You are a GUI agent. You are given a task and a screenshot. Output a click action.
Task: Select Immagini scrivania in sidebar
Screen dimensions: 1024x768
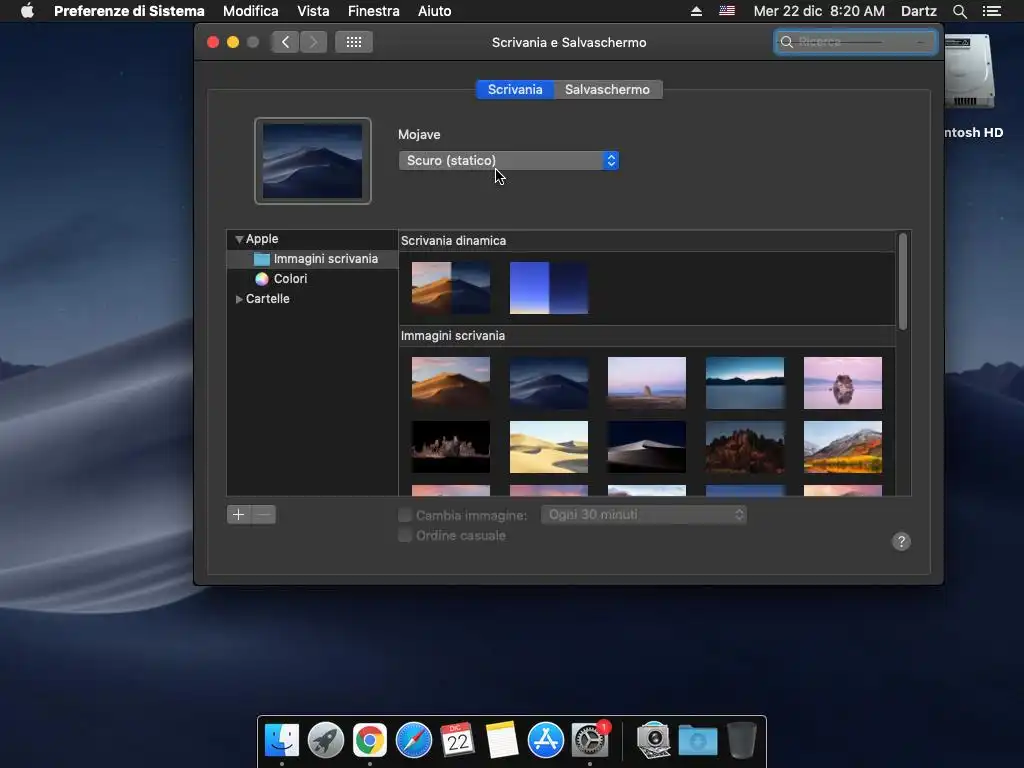point(313,259)
